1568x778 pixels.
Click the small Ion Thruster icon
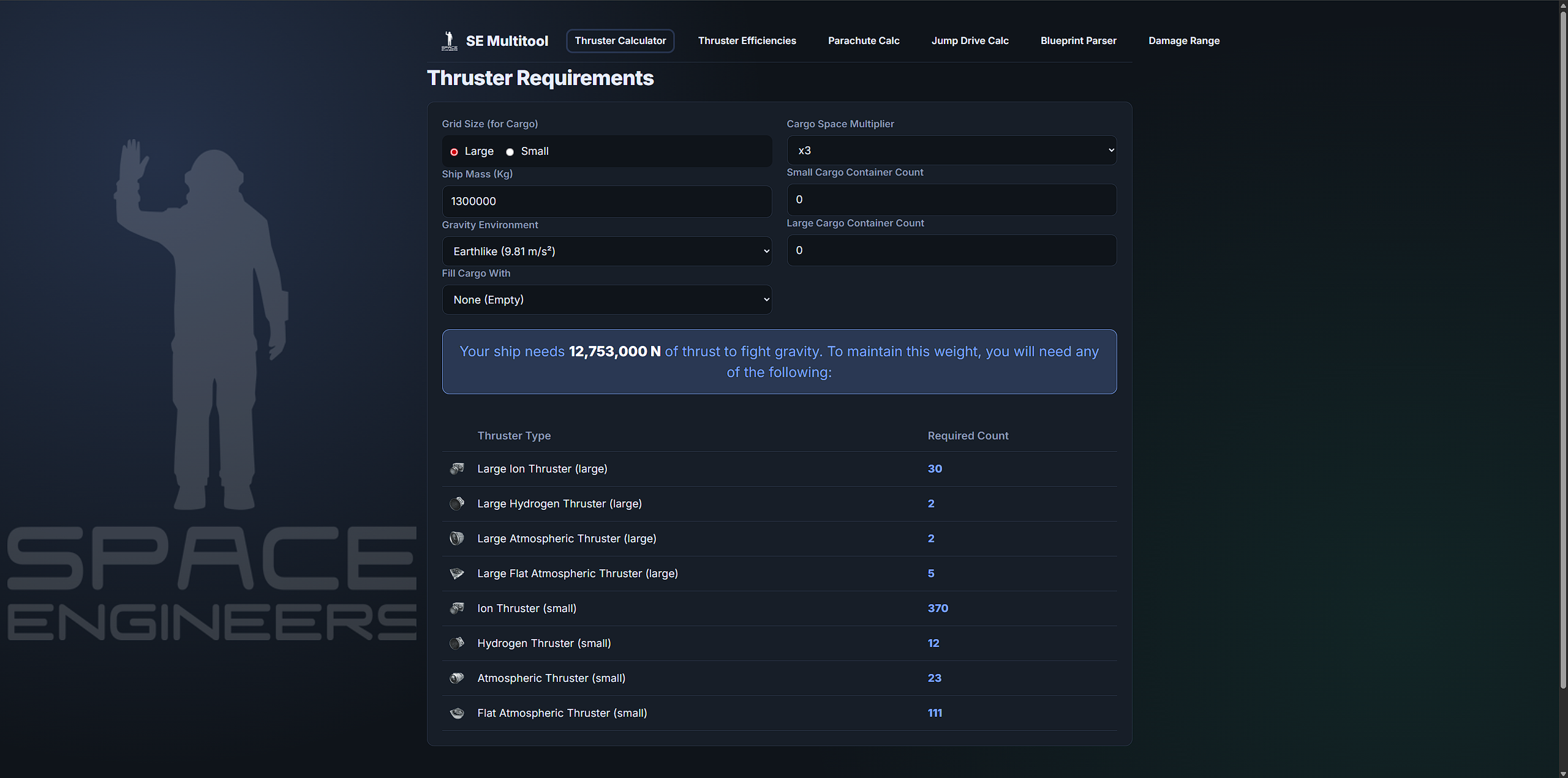[457, 608]
